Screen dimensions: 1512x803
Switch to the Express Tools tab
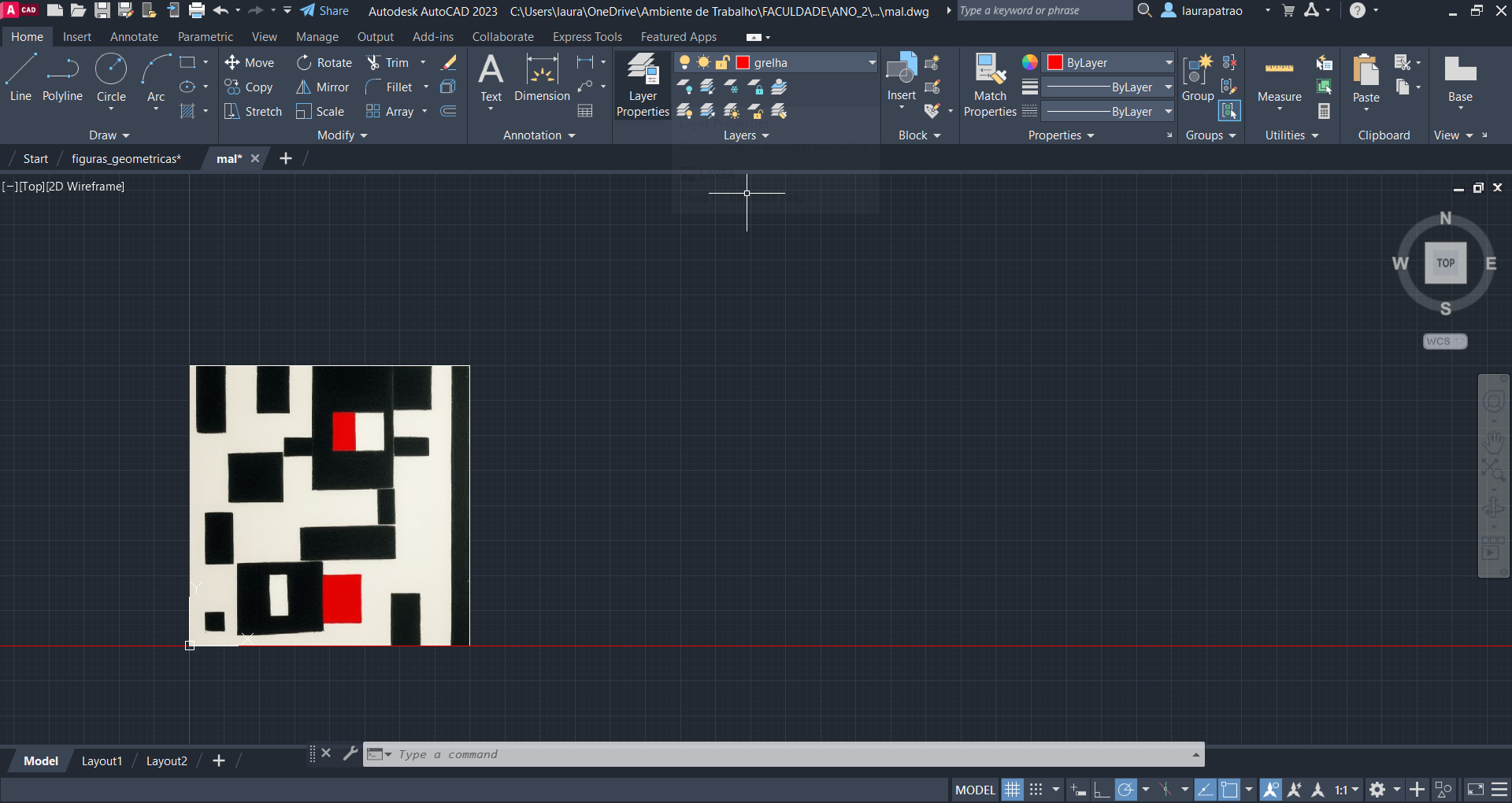pos(587,37)
